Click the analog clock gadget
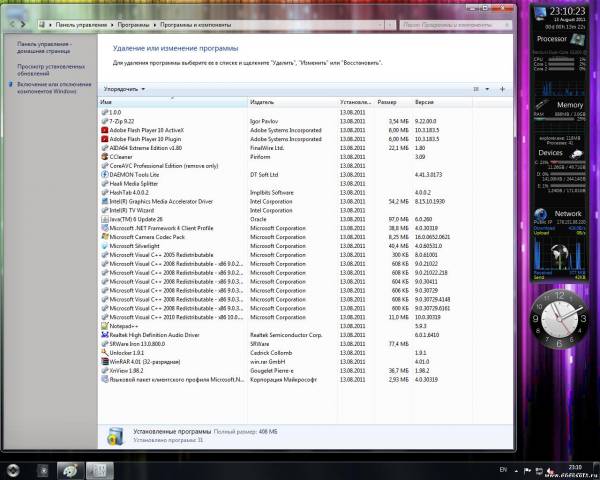The height and width of the screenshot is (480, 600). tap(559, 319)
